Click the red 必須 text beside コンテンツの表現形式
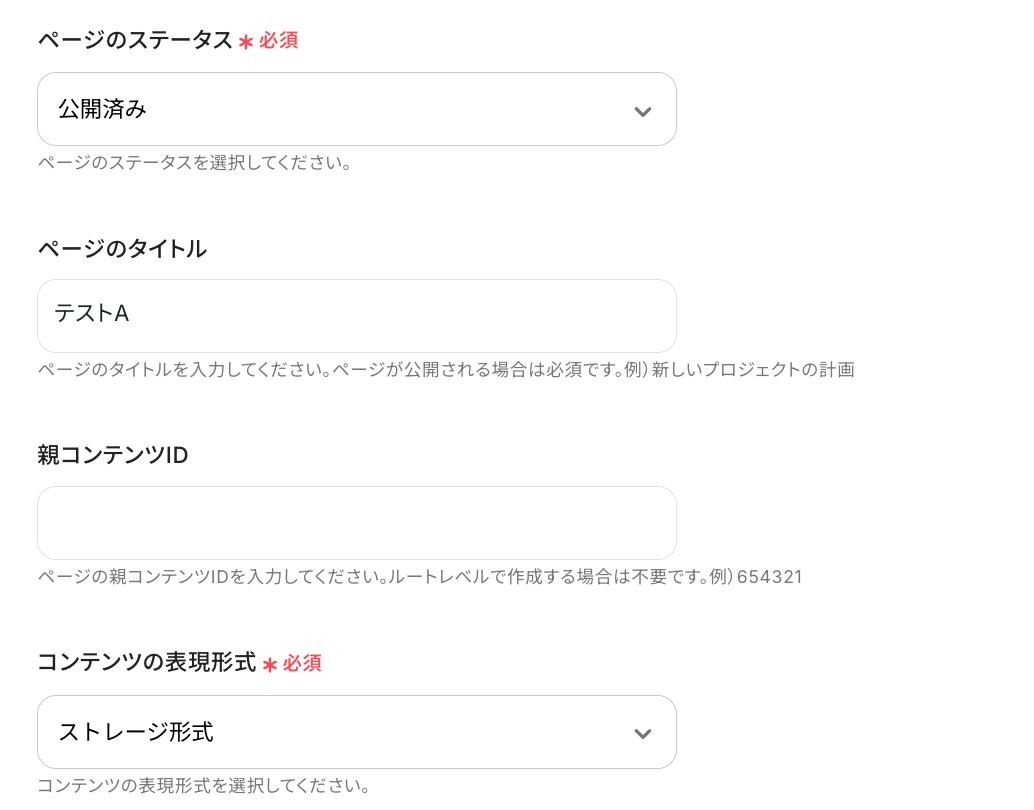1034x810 pixels. click(x=302, y=663)
